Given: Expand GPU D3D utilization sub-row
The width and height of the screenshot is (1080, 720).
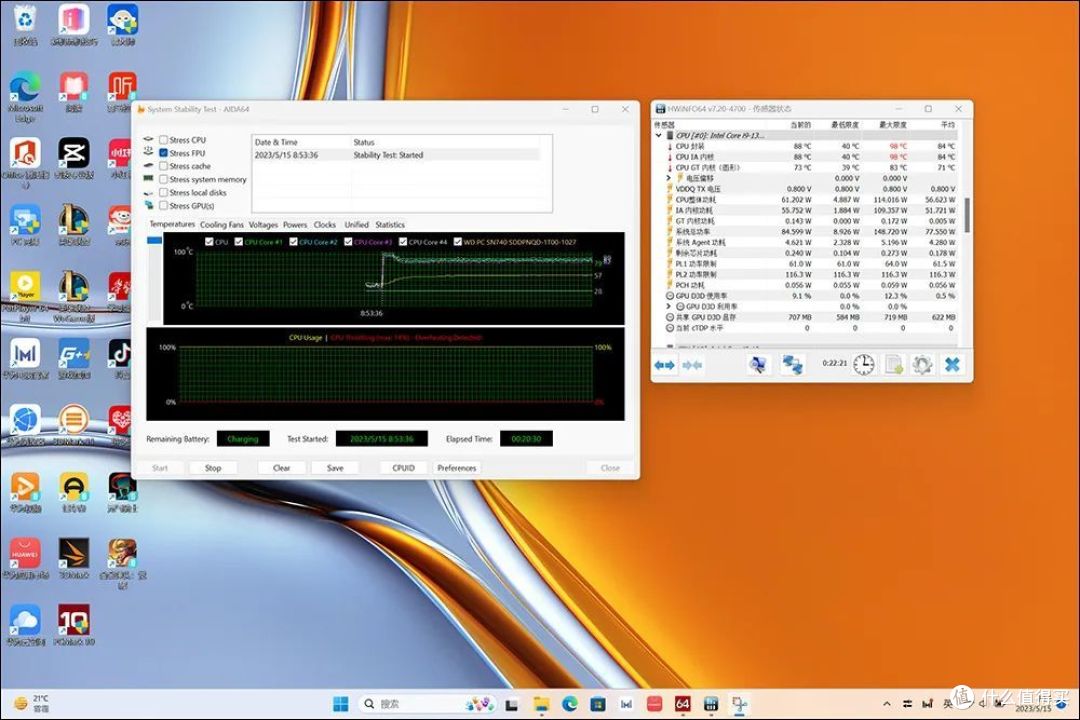Looking at the screenshot, I should pyautogui.click(x=668, y=307).
